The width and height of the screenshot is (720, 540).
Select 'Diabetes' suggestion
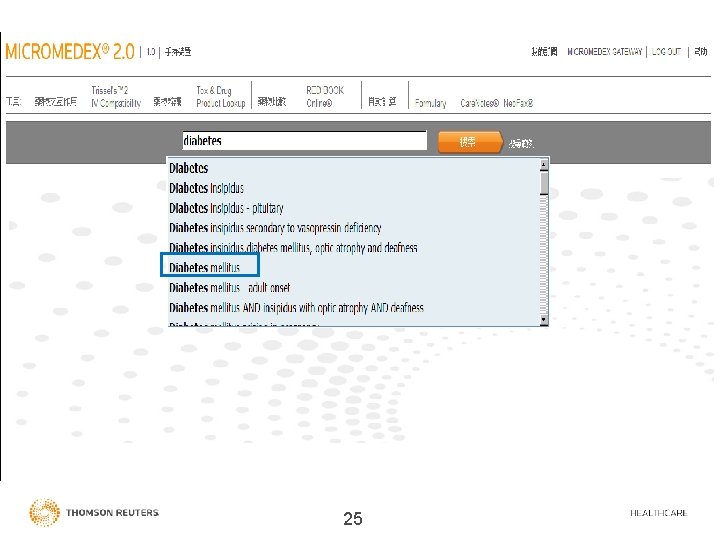coord(354,168)
